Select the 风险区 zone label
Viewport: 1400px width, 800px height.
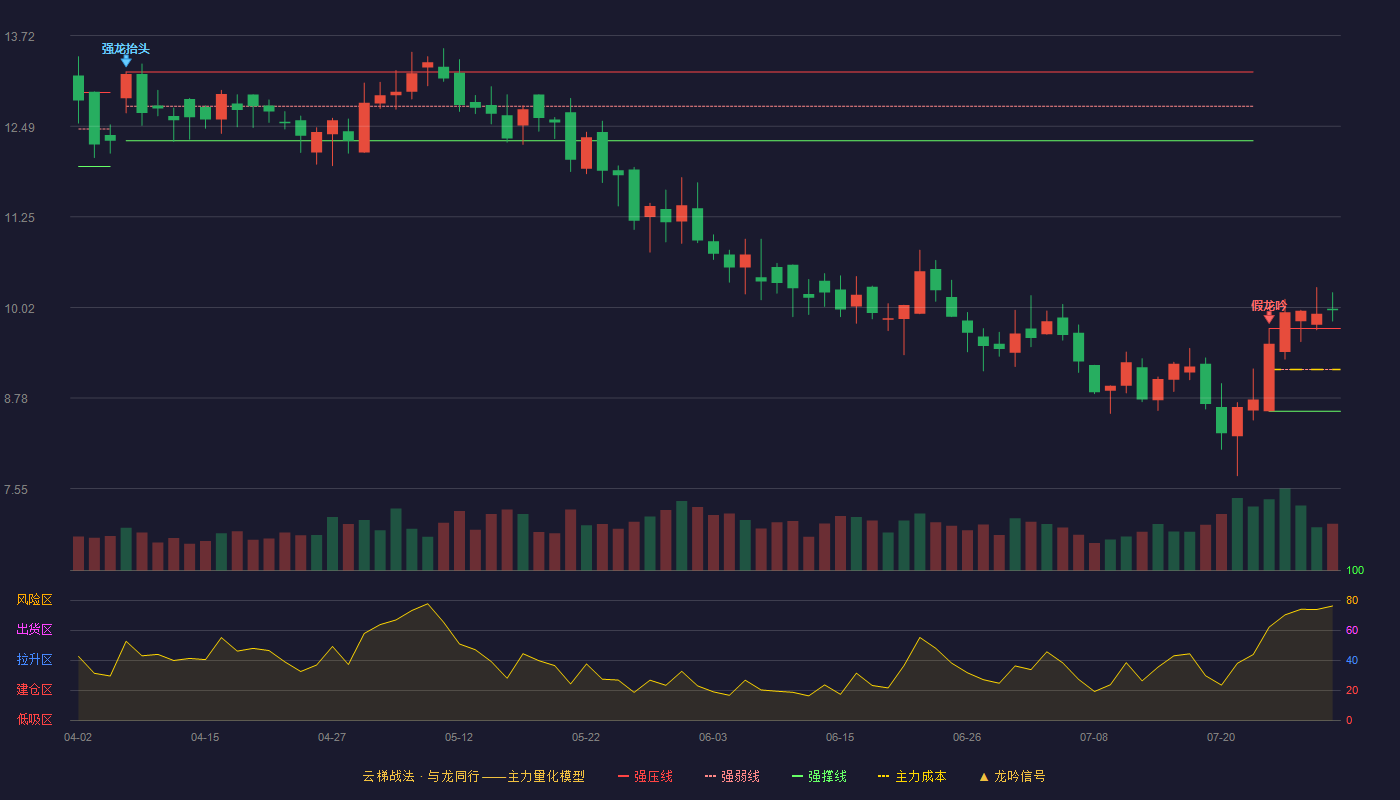[x=34, y=600]
